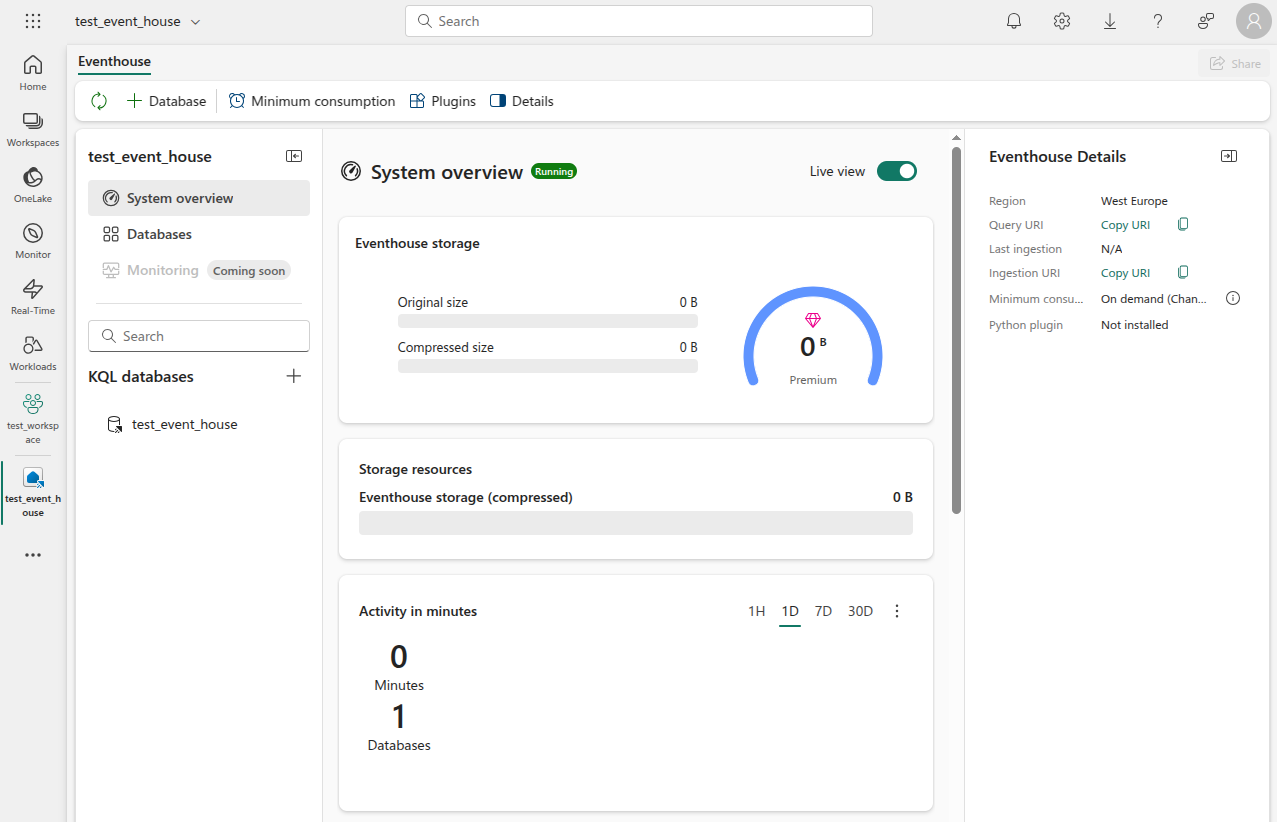Open the test_event_house workspace dropdown
The image size is (1277, 822).
tap(195, 20)
